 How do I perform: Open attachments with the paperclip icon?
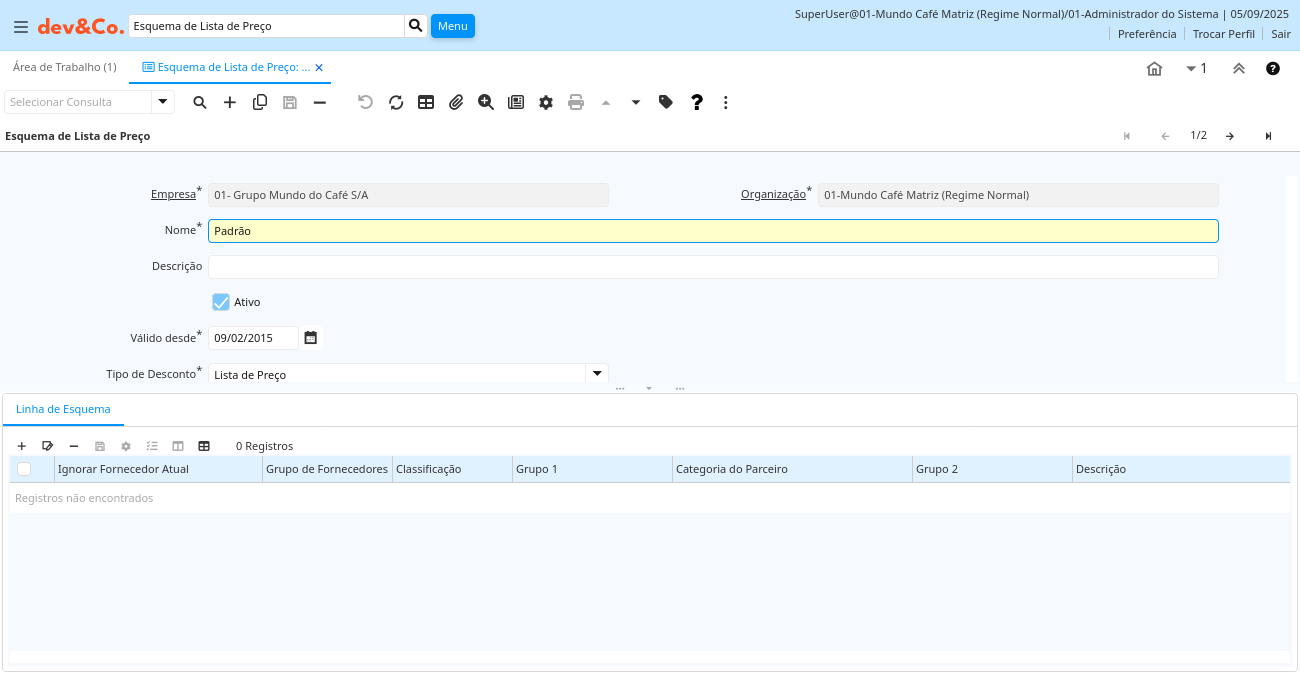(x=456, y=102)
